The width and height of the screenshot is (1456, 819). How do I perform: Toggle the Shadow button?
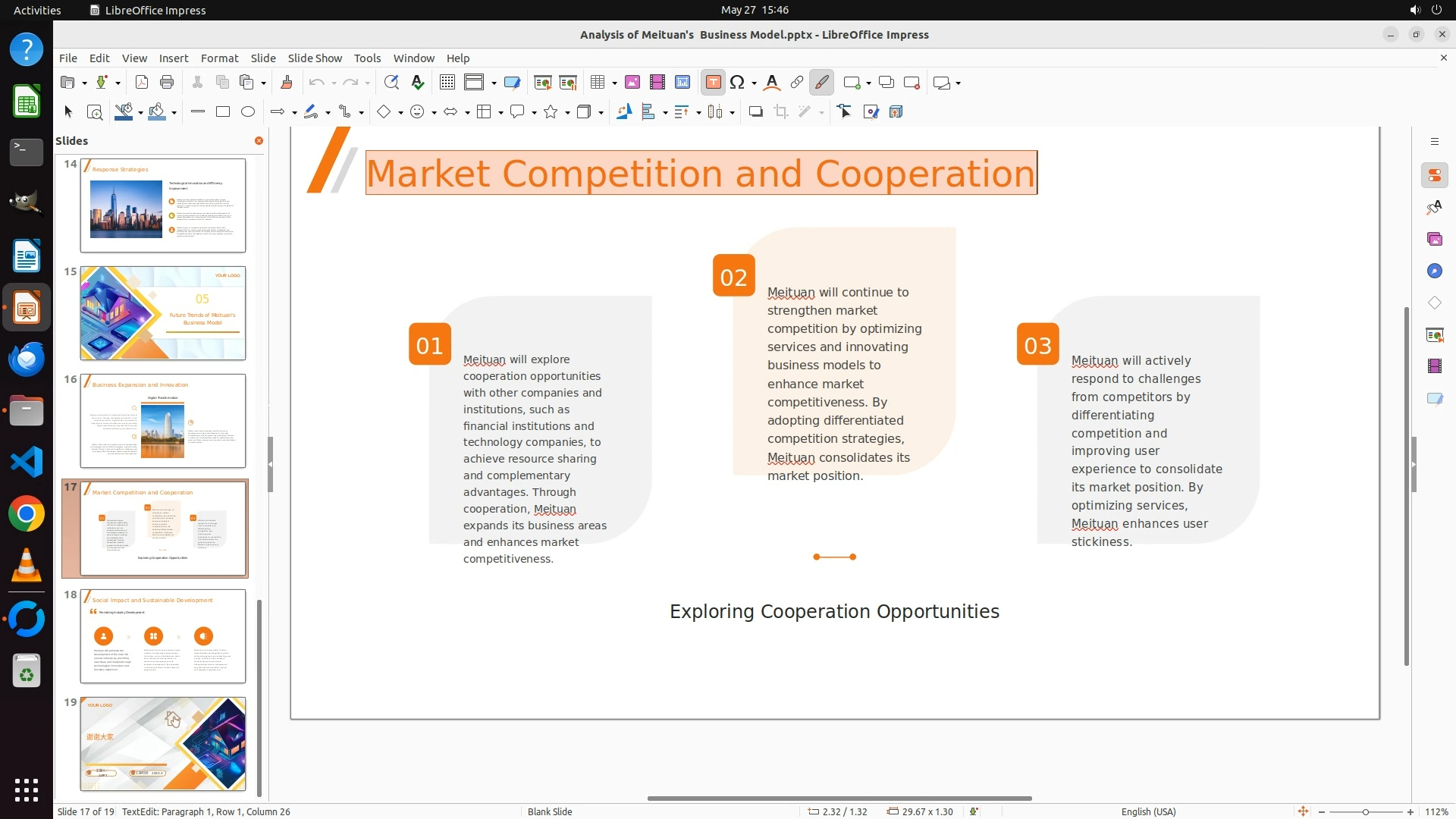click(755, 112)
